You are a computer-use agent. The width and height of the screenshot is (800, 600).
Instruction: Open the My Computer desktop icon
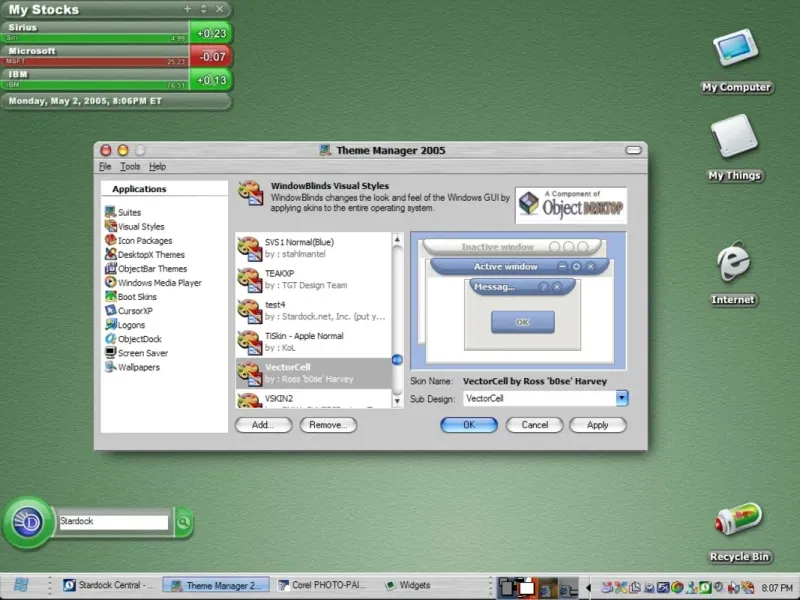pyautogui.click(x=735, y=47)
